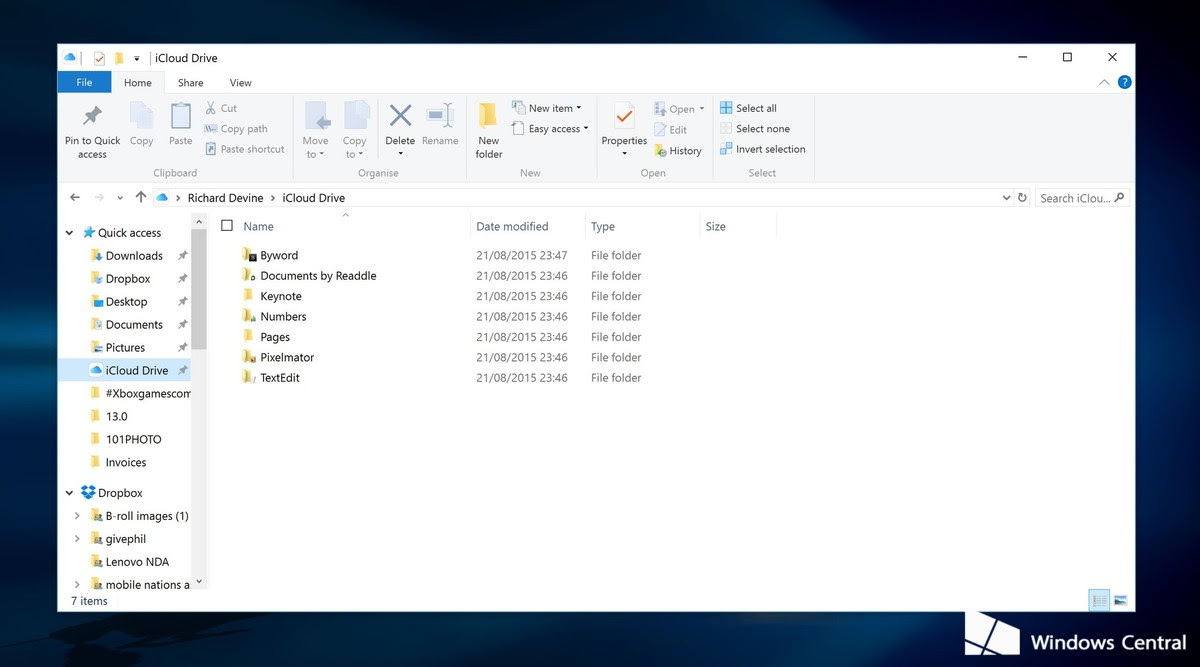This screenshot has width=1200, height=667.
Task: Click the Edit ribbon command
Action: coord(671,130)
